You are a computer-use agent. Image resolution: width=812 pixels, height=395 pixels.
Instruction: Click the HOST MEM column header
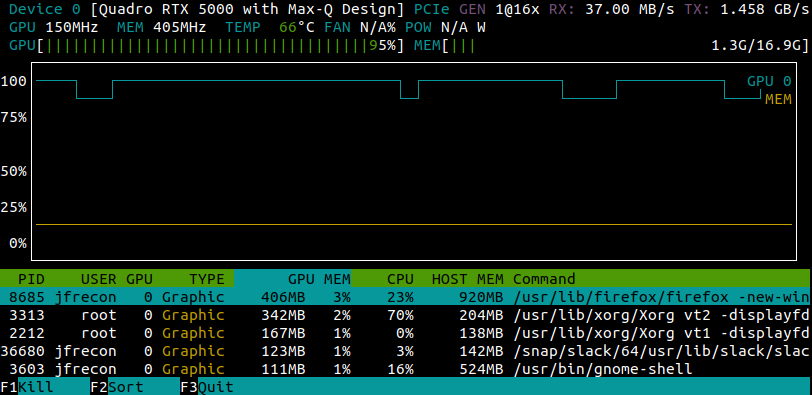(468, 279)
